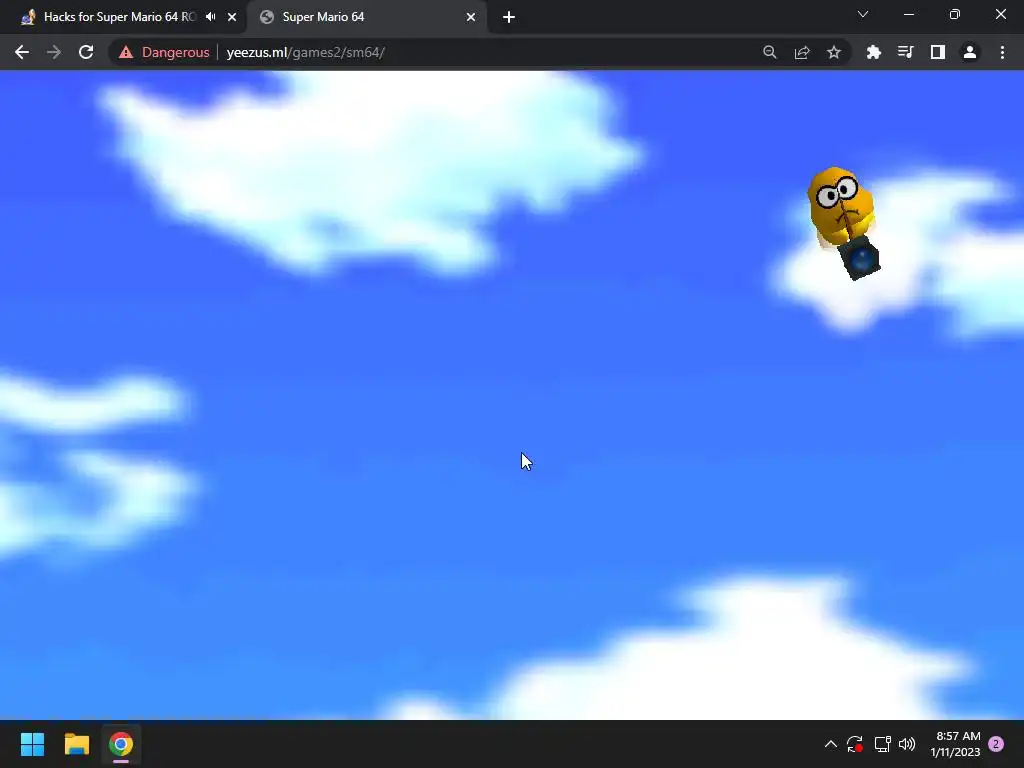Image resolution: width=1024 pixels, height=768 pixels.
Task: Open the volume speaker tray icon
Action: 907,744
